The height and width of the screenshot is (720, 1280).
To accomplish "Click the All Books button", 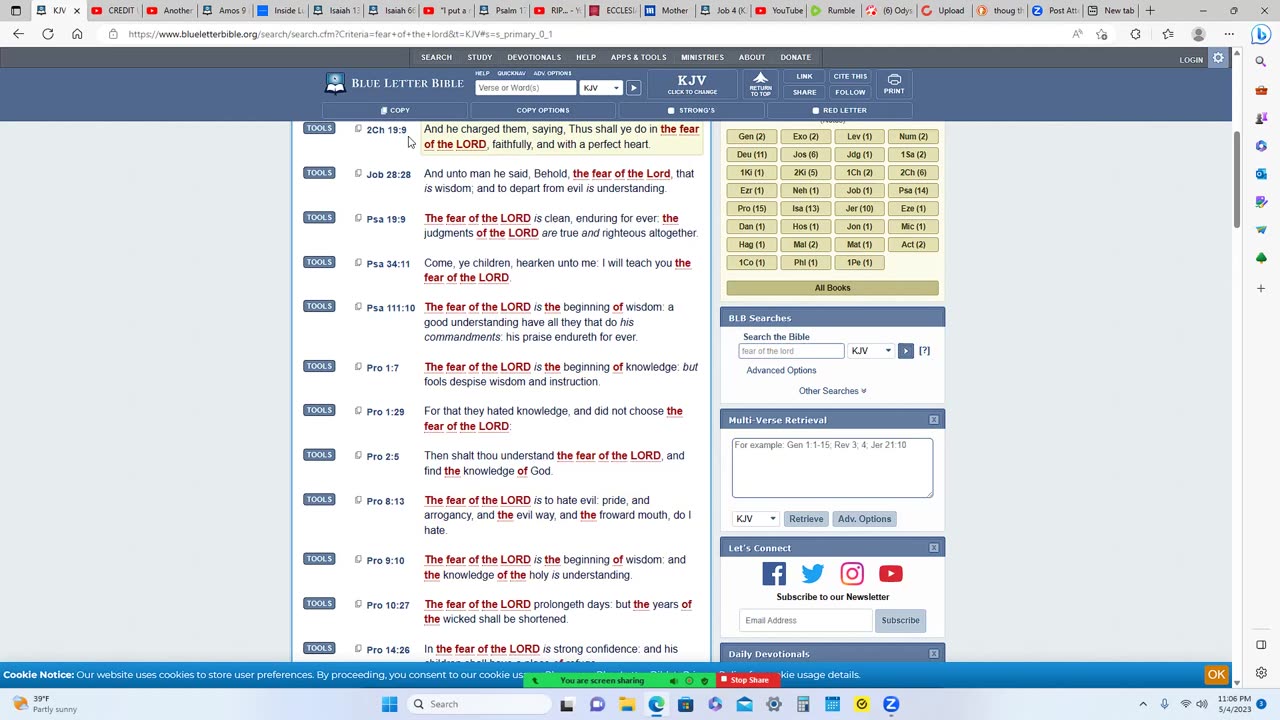I will pyautogui.click(x=832, y=288).
